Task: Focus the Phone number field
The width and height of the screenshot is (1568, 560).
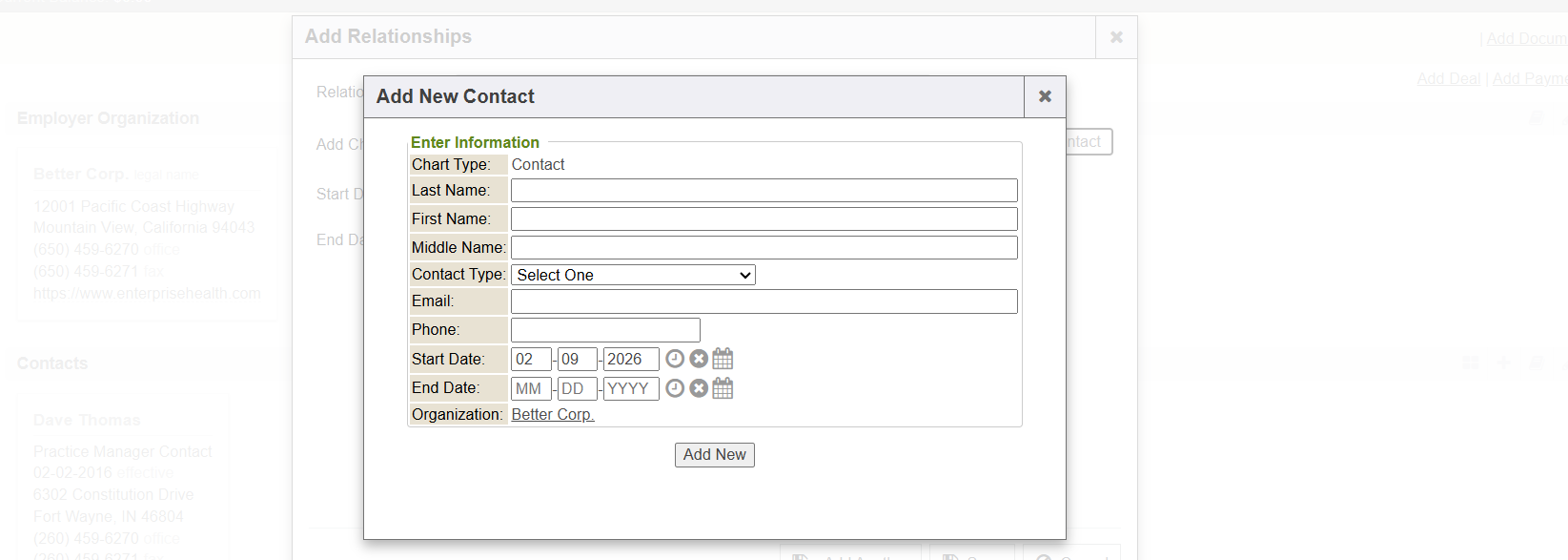Action: (x=605, y=330)
